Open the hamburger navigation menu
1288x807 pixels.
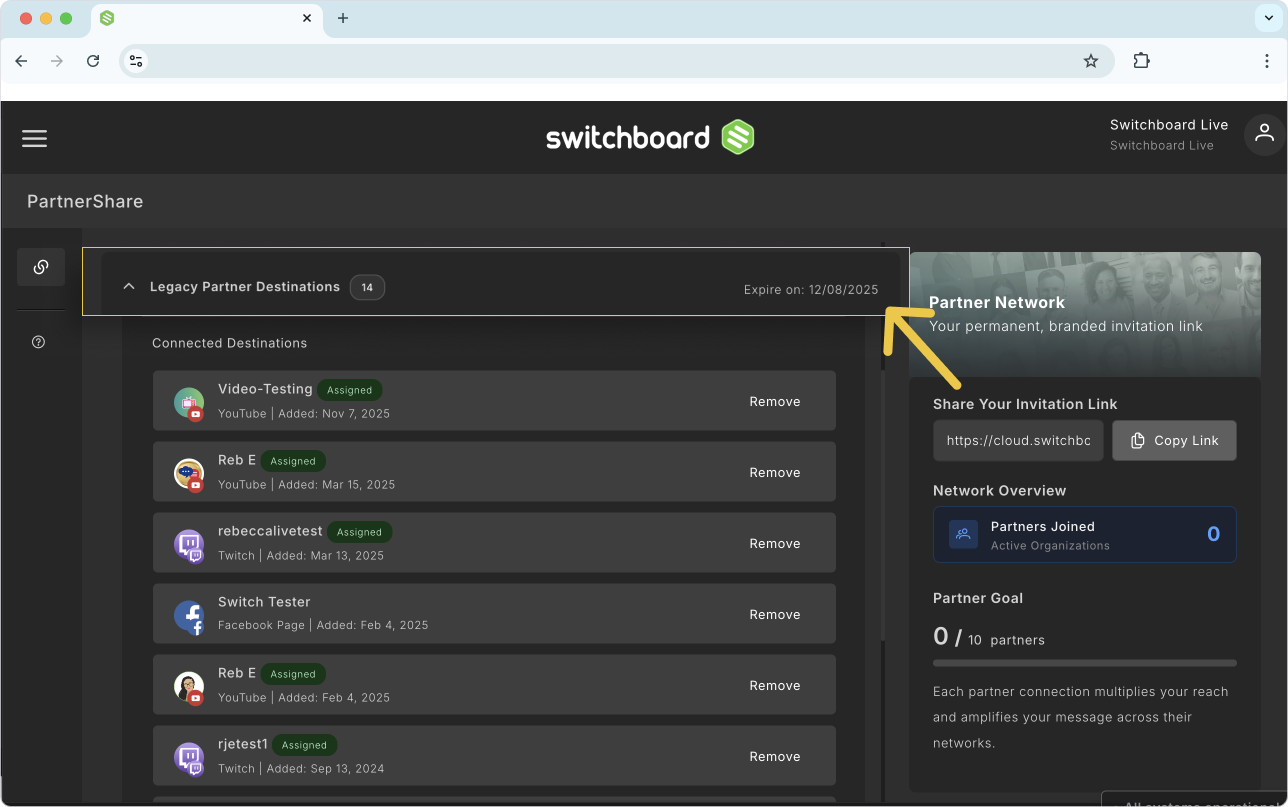coord(35,138)
